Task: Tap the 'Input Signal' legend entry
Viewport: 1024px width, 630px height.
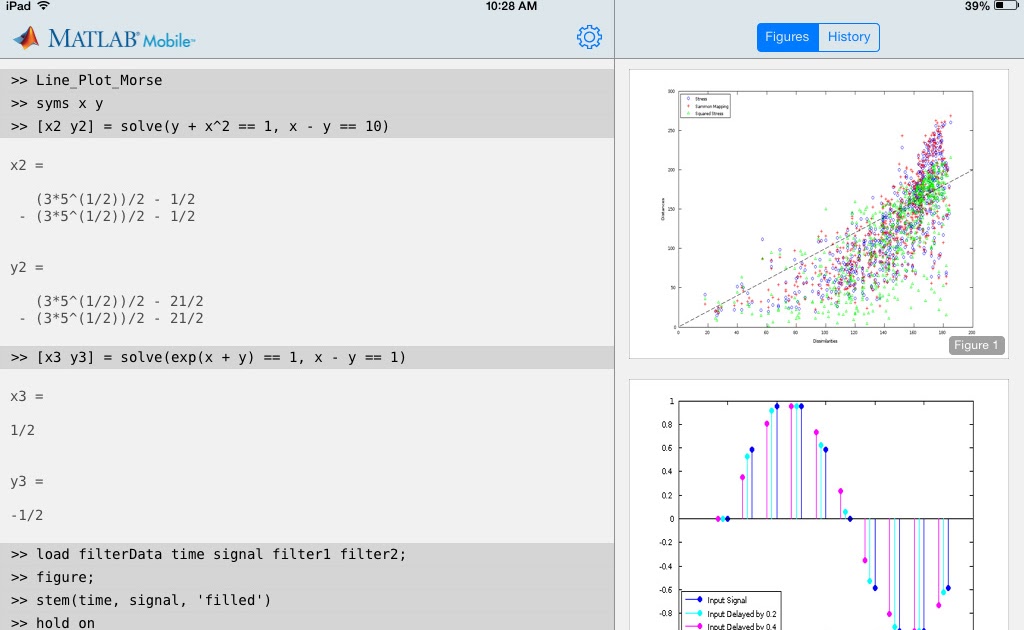Action: pos(716,599)
